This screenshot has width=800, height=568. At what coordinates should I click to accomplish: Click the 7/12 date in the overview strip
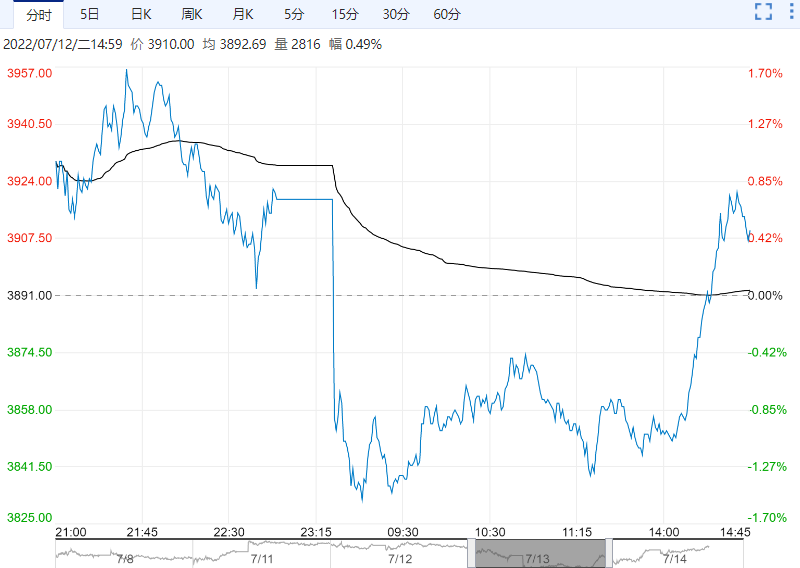pyautogui.click(x=399, y=559)
